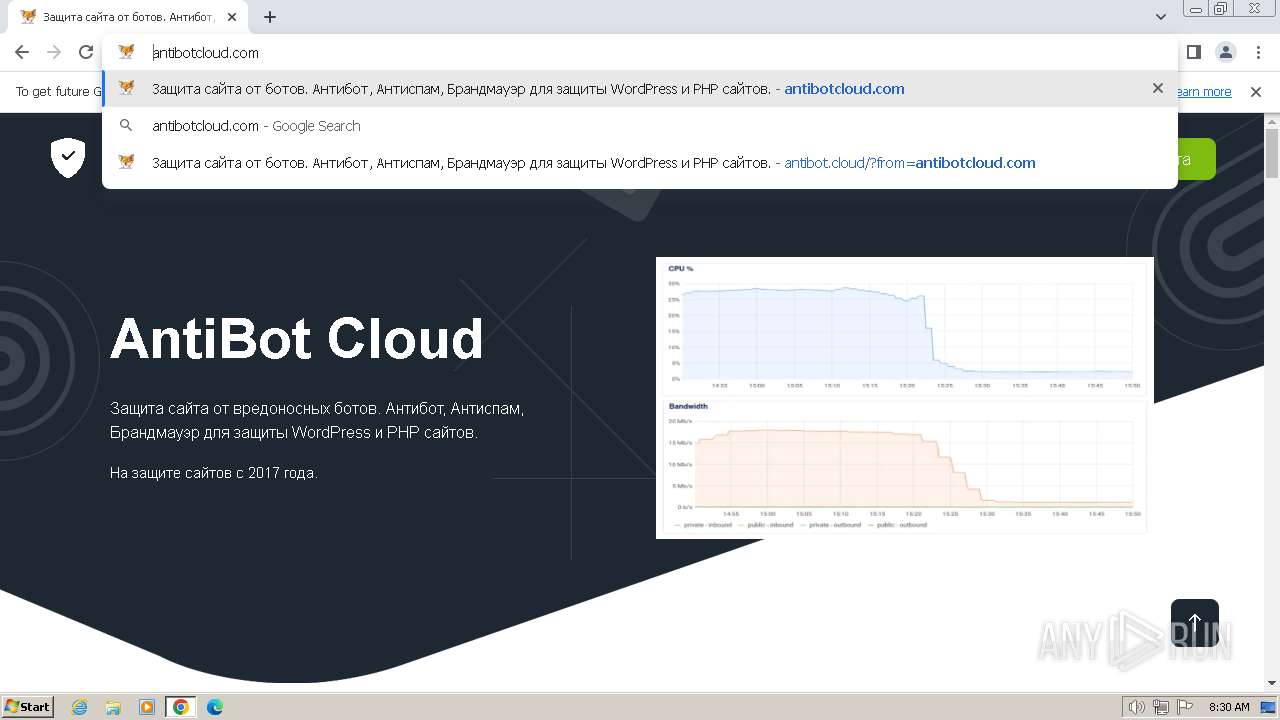Close the AntiBot browser tab
Screen dimensions: 1280x720
pos(232,17)
